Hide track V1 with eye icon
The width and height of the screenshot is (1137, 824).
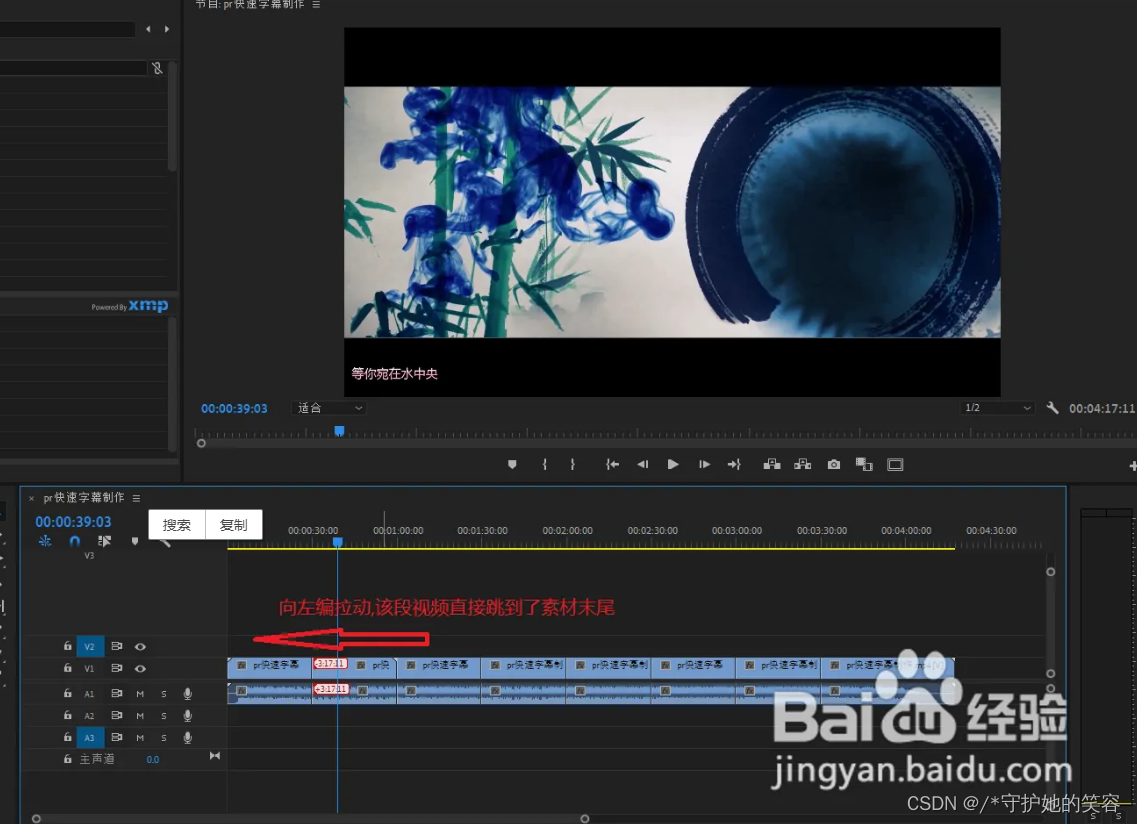point(140,668)
